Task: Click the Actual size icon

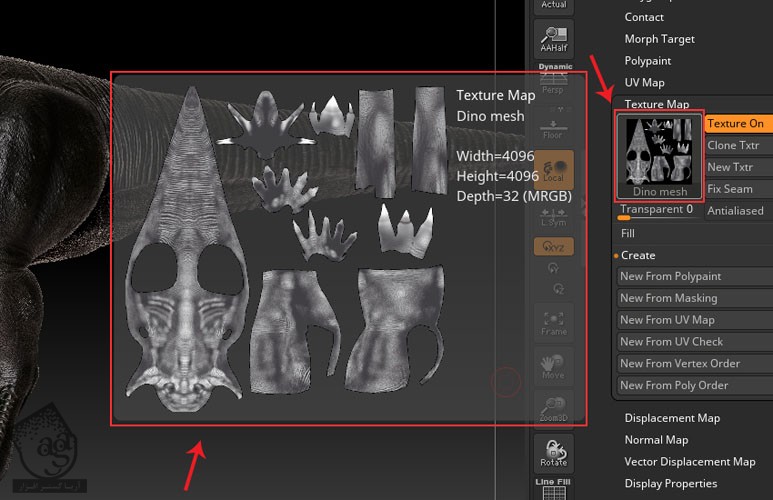Action: [554, 6]
